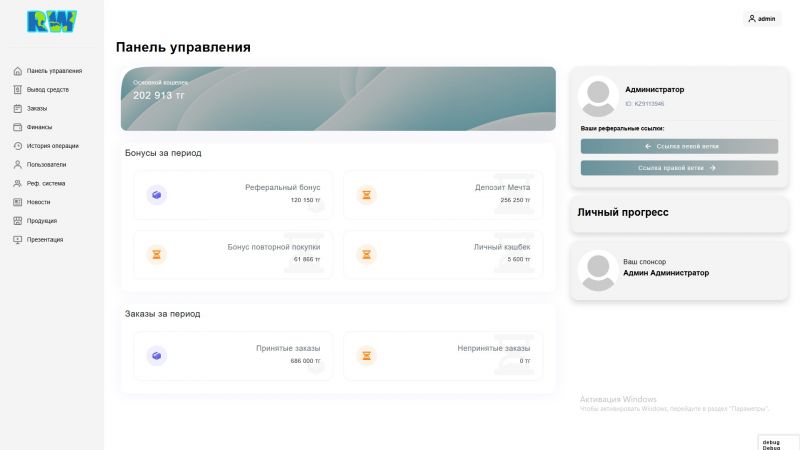The image size is (800, 450).
Task: Click the RW logo
Action: click(51, 21)
